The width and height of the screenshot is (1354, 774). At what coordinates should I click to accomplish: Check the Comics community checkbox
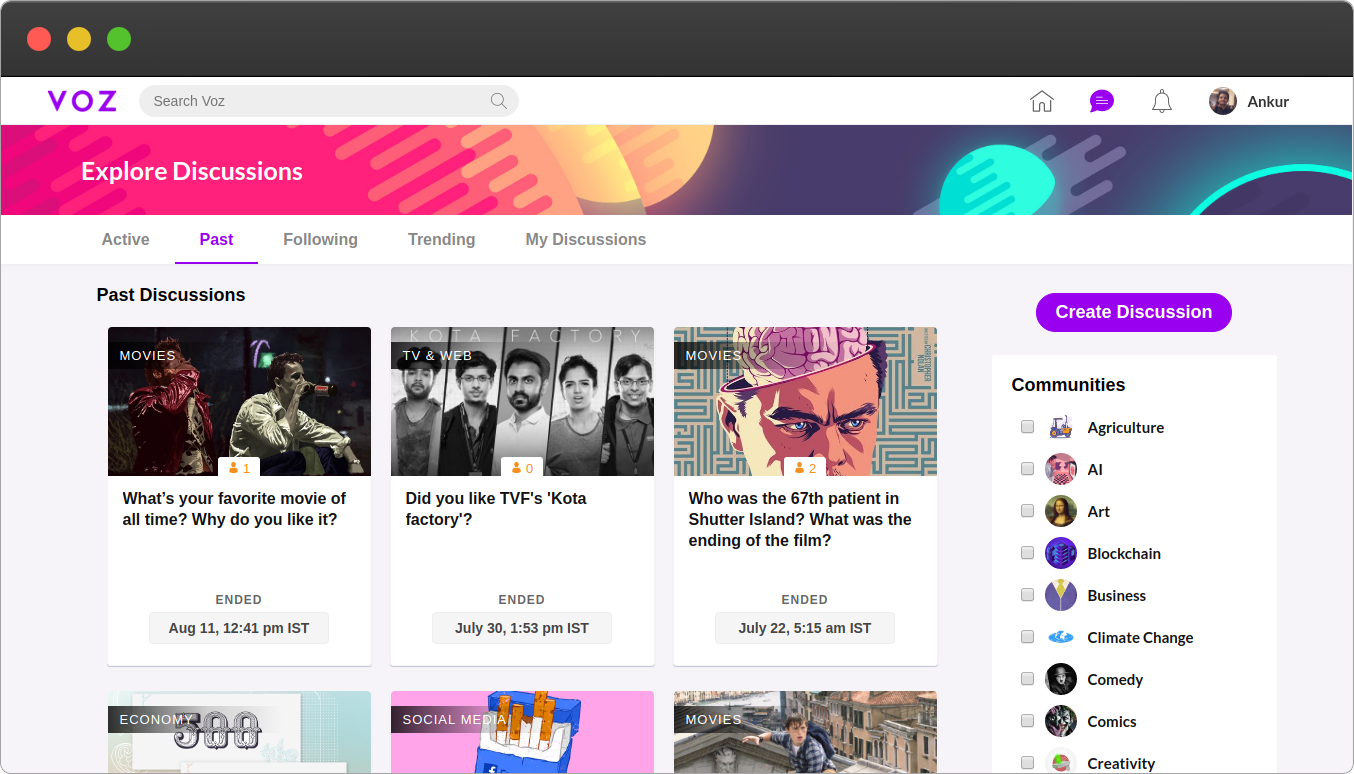[x=1027, y=721]
